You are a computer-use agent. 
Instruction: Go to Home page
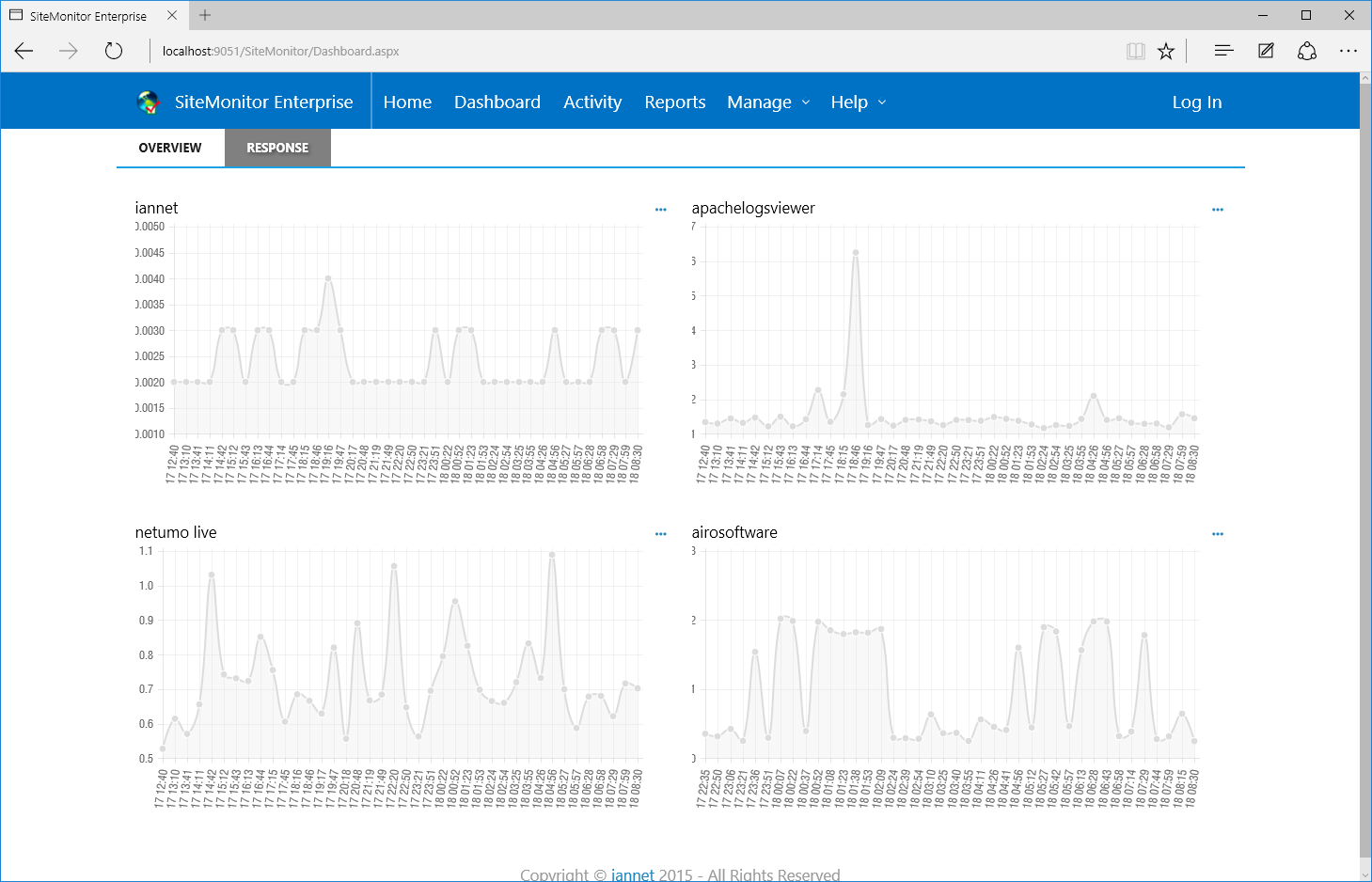[x=407, y=102]
